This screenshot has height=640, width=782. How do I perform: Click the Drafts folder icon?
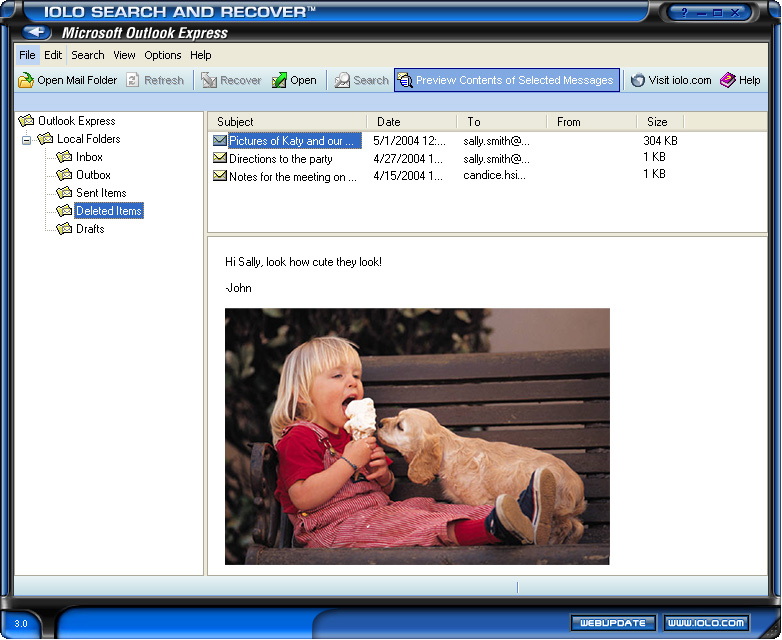[64, 229]
